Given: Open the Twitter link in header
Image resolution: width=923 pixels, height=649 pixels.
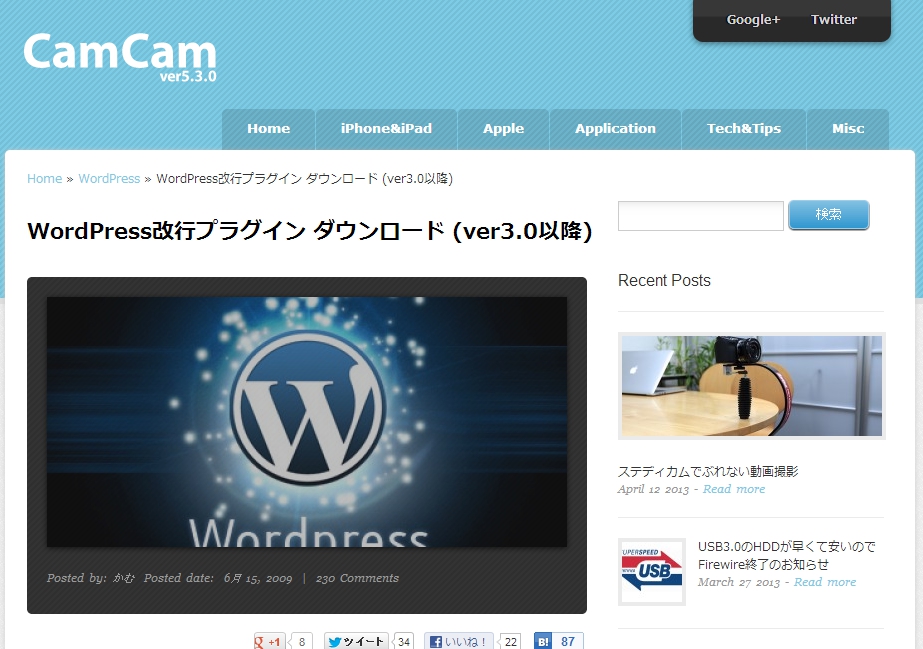Looking at the screenshot, I should coord(834,19).
